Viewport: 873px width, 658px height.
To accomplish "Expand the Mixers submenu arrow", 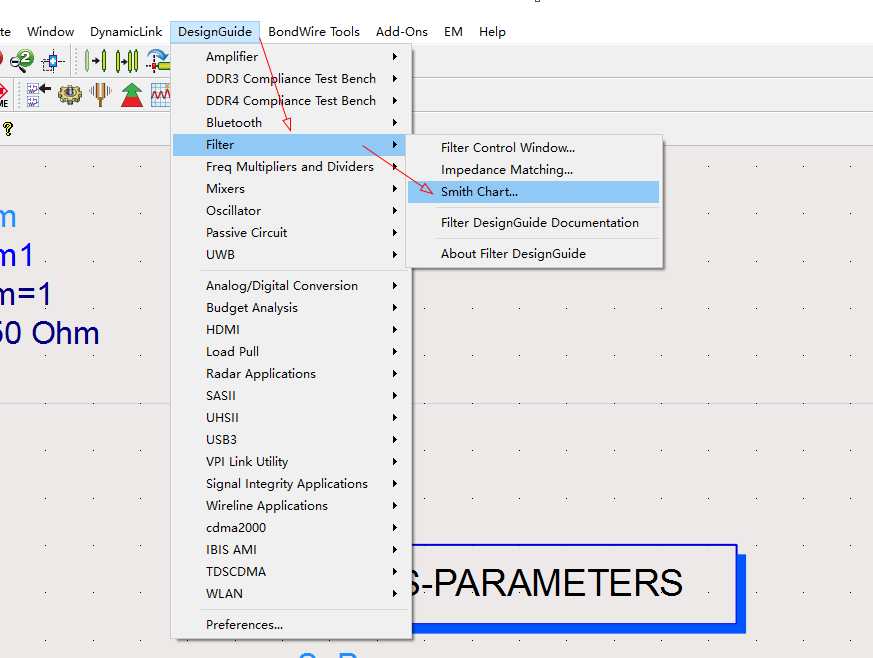I will coord(394,189).
